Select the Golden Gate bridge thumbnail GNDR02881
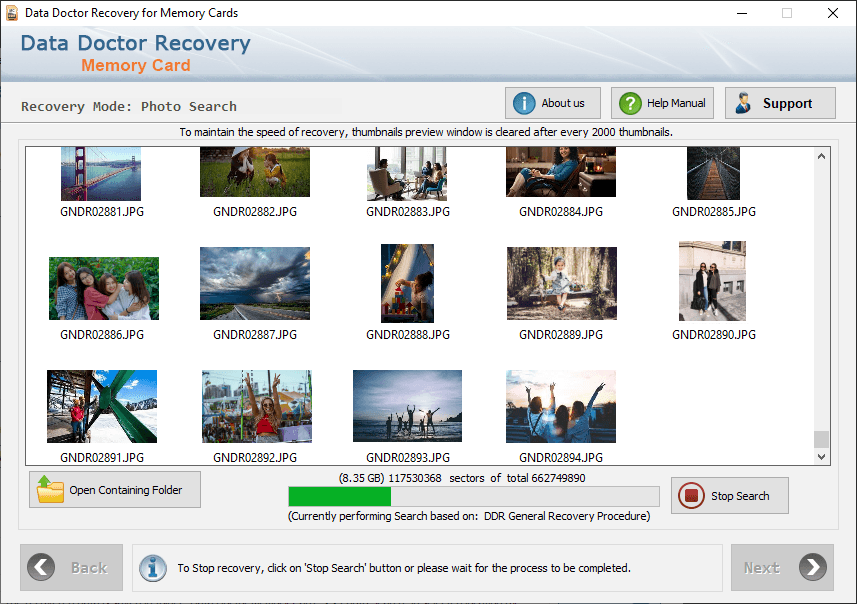This screenshot has width=857, height=604. coord(101,173)
